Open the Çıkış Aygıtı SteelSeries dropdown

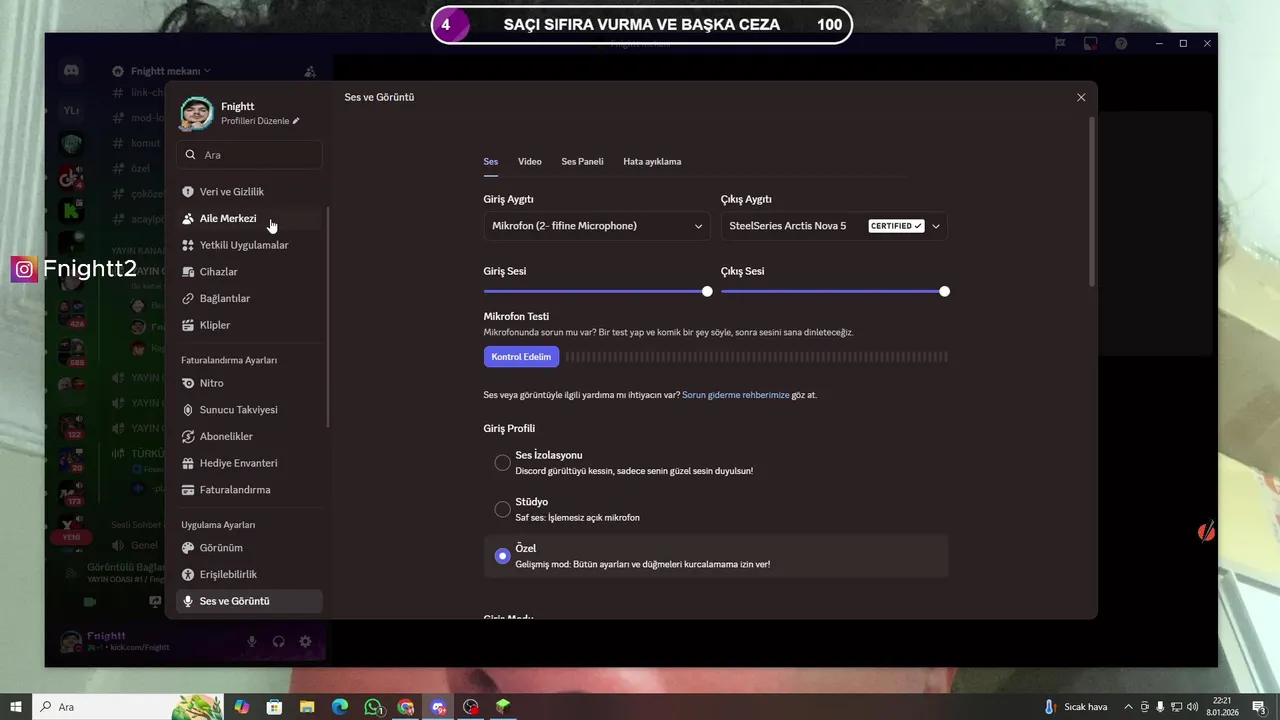(x=834, y=226)
